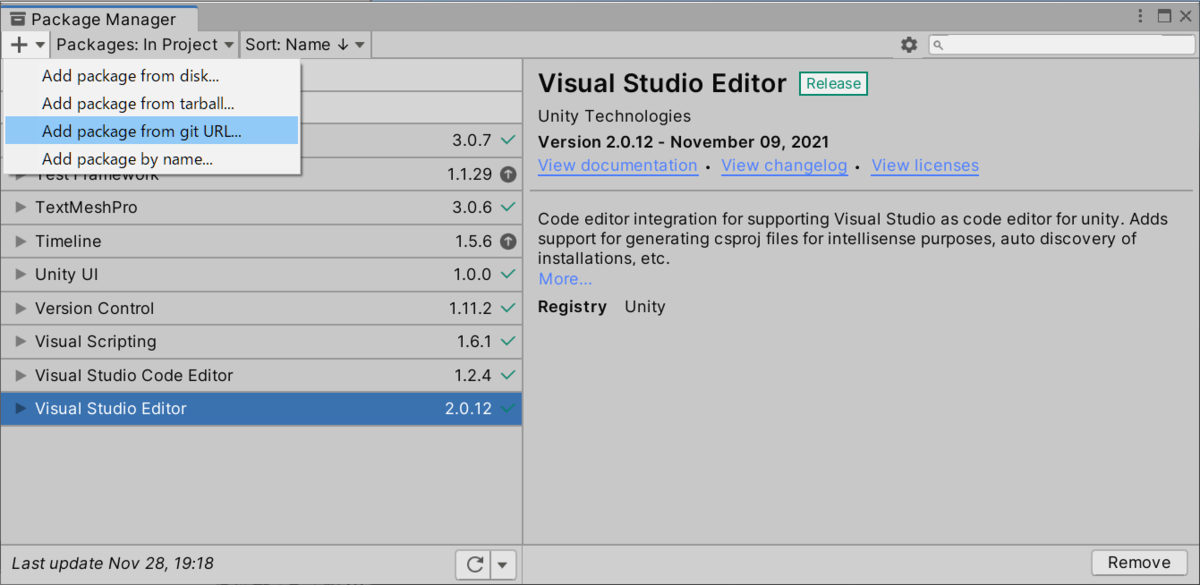Switch to the Package Manager tab
This screenshot has width=1200, height=585.
(x=100, y=19)
